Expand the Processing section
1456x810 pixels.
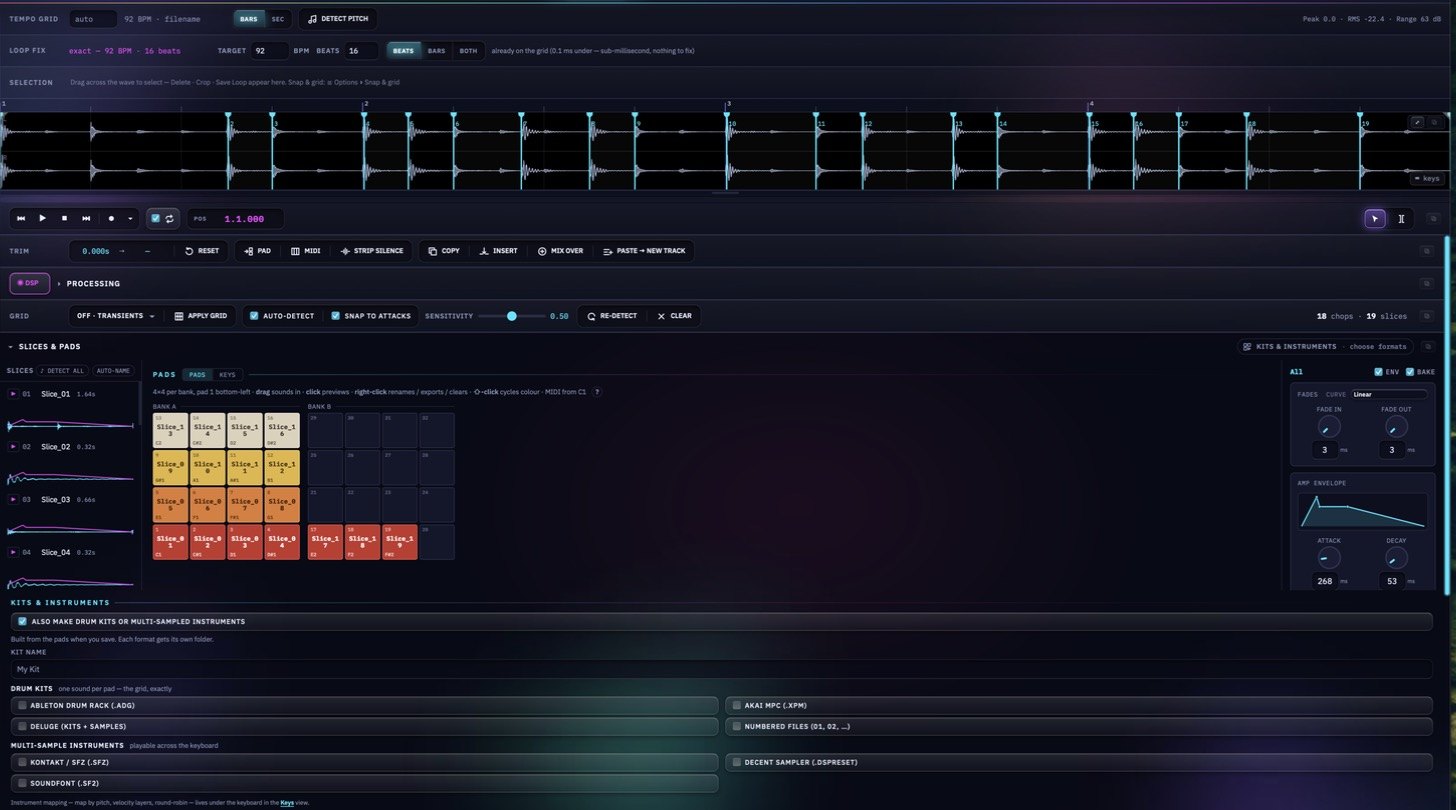point(89,284)
